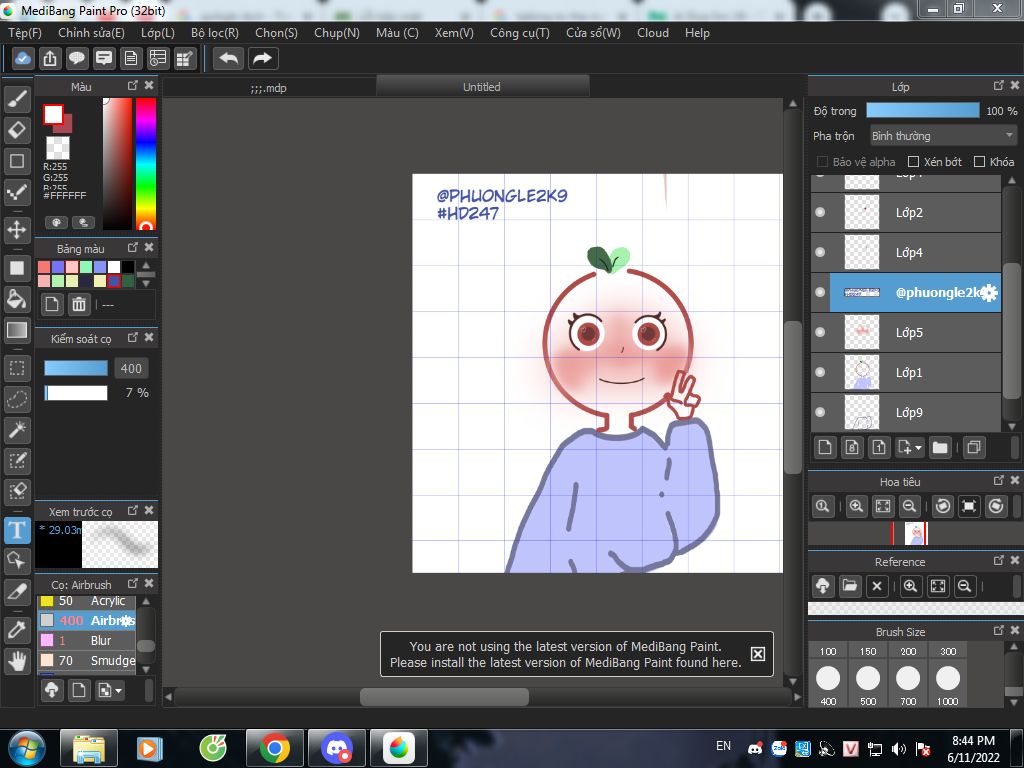Select the Blur brush in the list
Screen dimensions: 1024x768
[86, 641]
